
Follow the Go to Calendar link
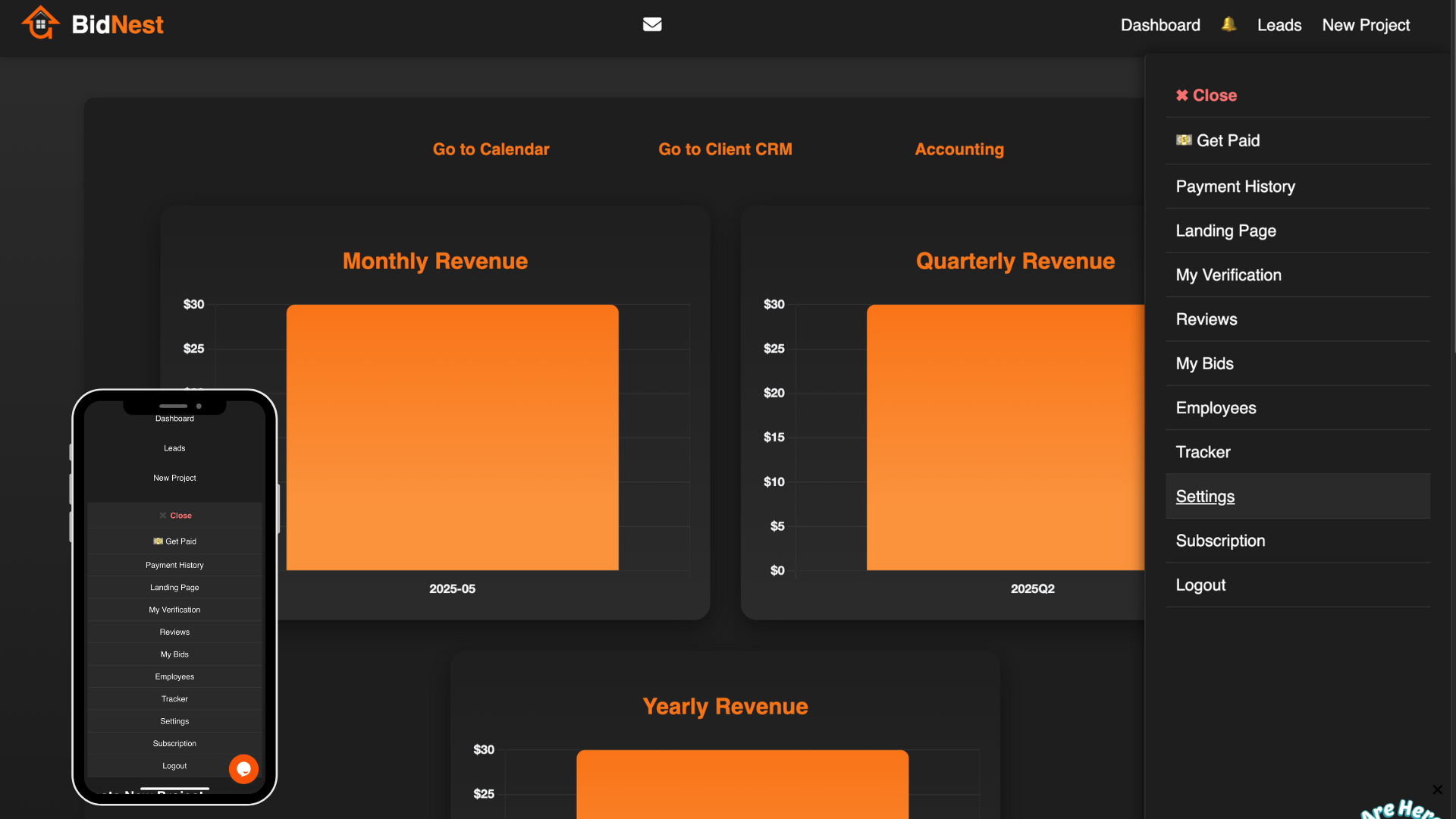tap(491, 149)
